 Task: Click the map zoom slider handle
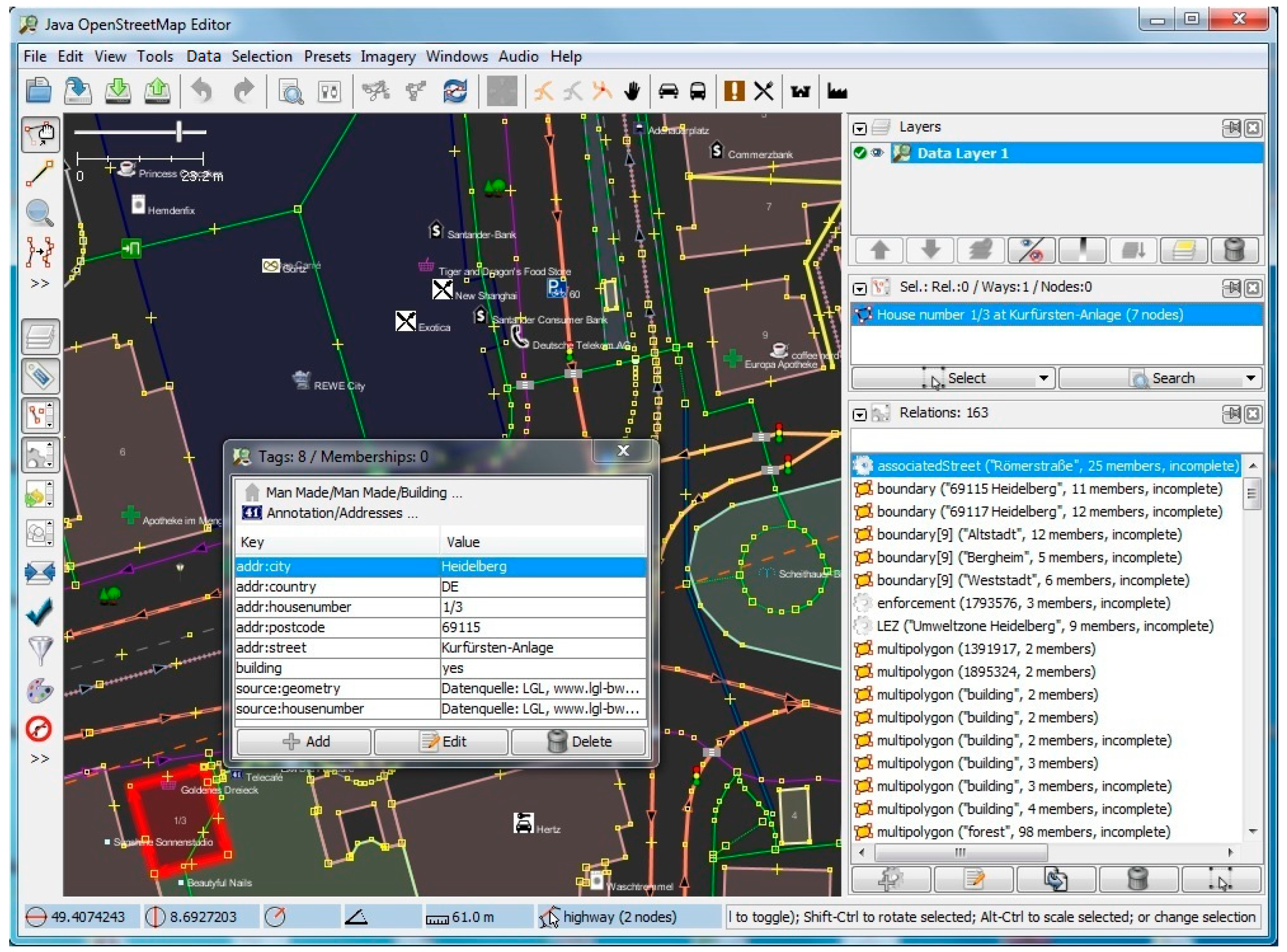pyautogui.click(x=179, y=132)
